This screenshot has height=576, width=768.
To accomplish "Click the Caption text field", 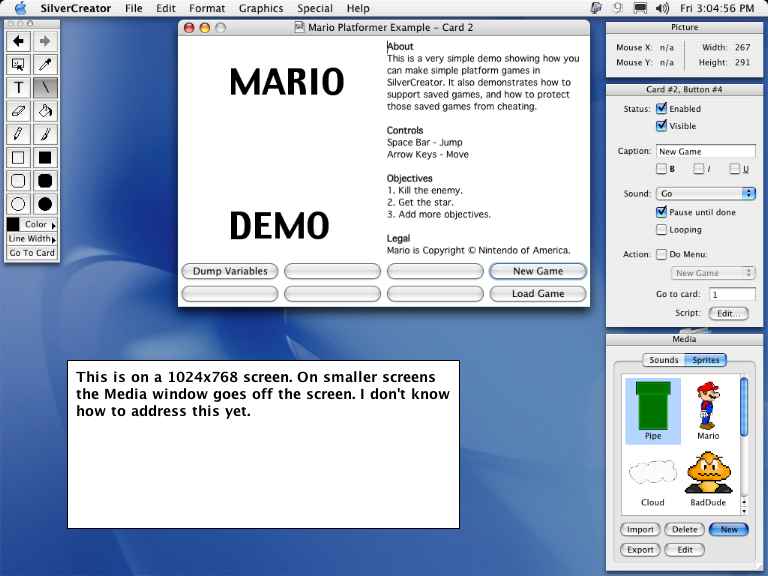I will pyautogui.click(x=706, y=151).
